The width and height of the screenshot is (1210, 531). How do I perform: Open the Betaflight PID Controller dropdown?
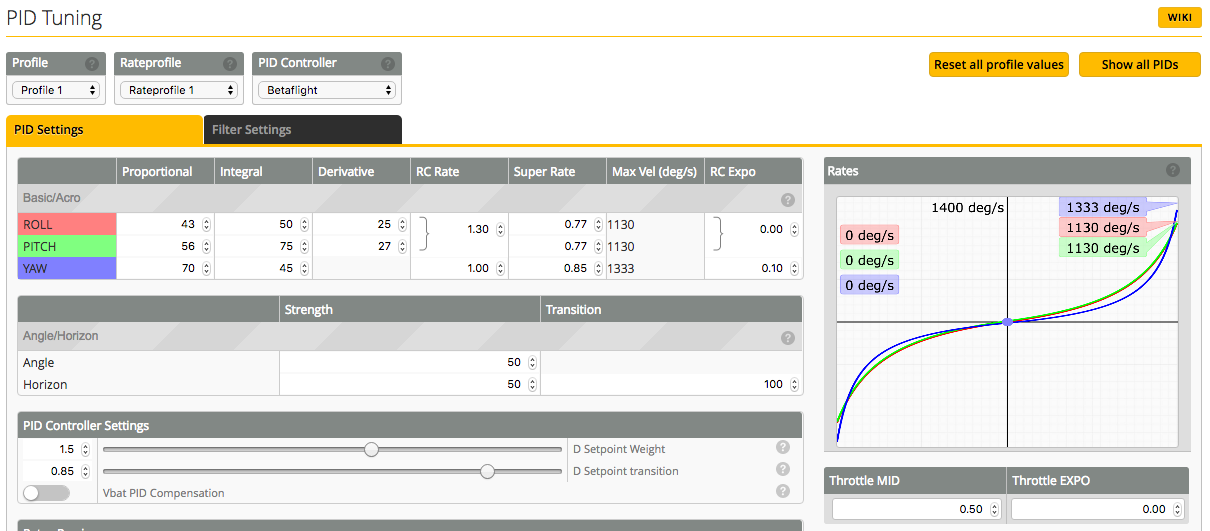click(327, 90)
